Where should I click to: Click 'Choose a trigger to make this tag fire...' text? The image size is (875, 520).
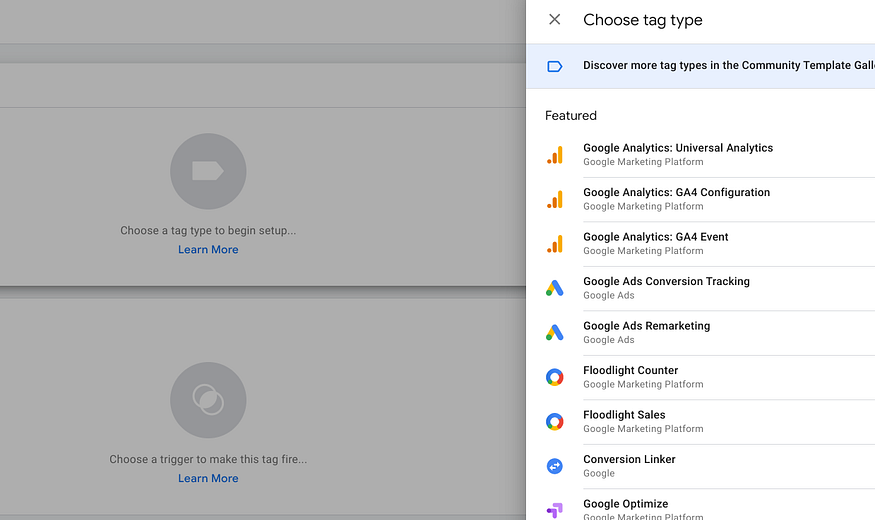coord(208,459)
